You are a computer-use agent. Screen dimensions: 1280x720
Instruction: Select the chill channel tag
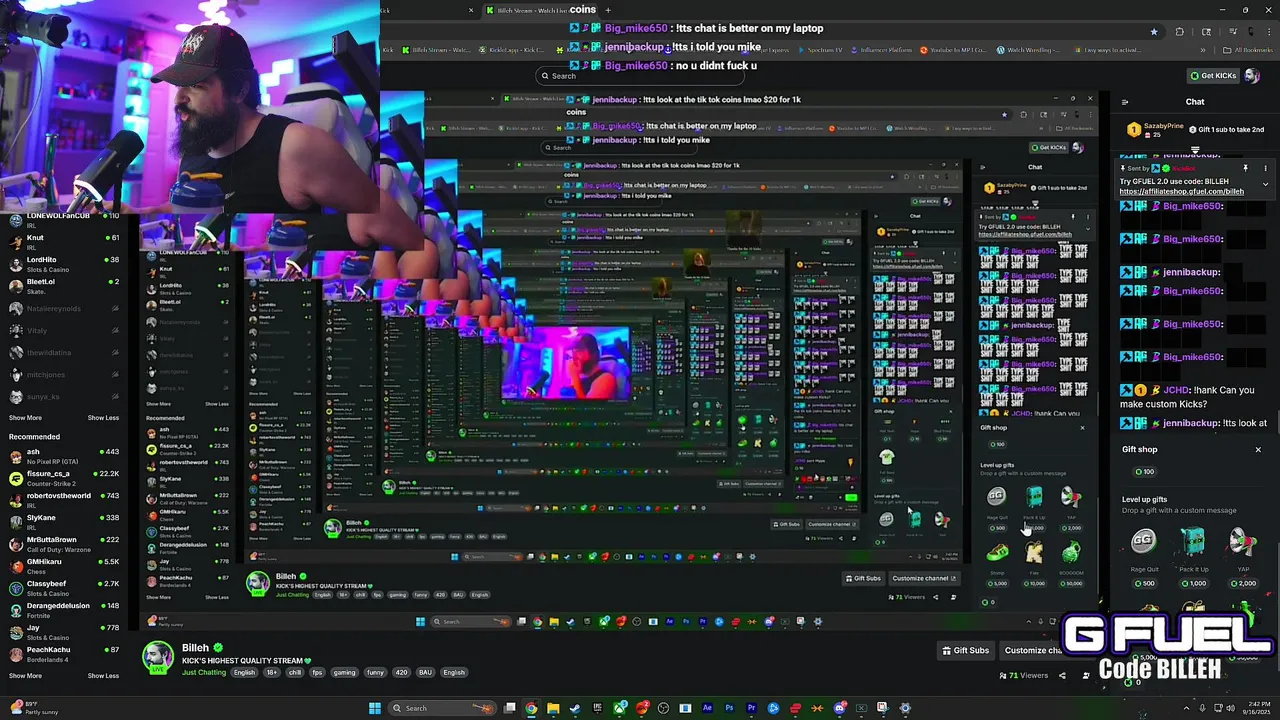coord(295,672)
